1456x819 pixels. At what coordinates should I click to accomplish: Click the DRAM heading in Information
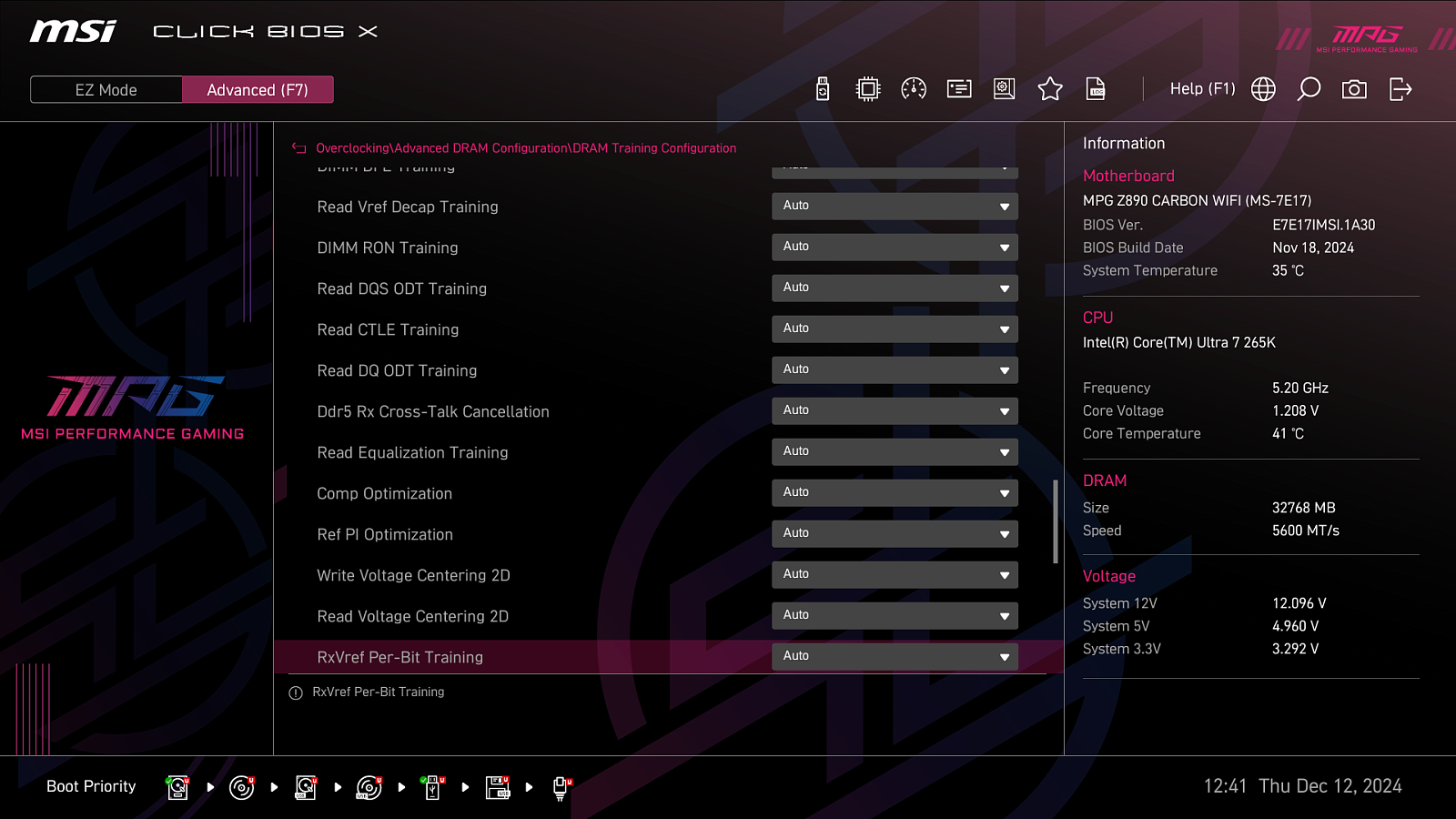[x=1105, y=480]
